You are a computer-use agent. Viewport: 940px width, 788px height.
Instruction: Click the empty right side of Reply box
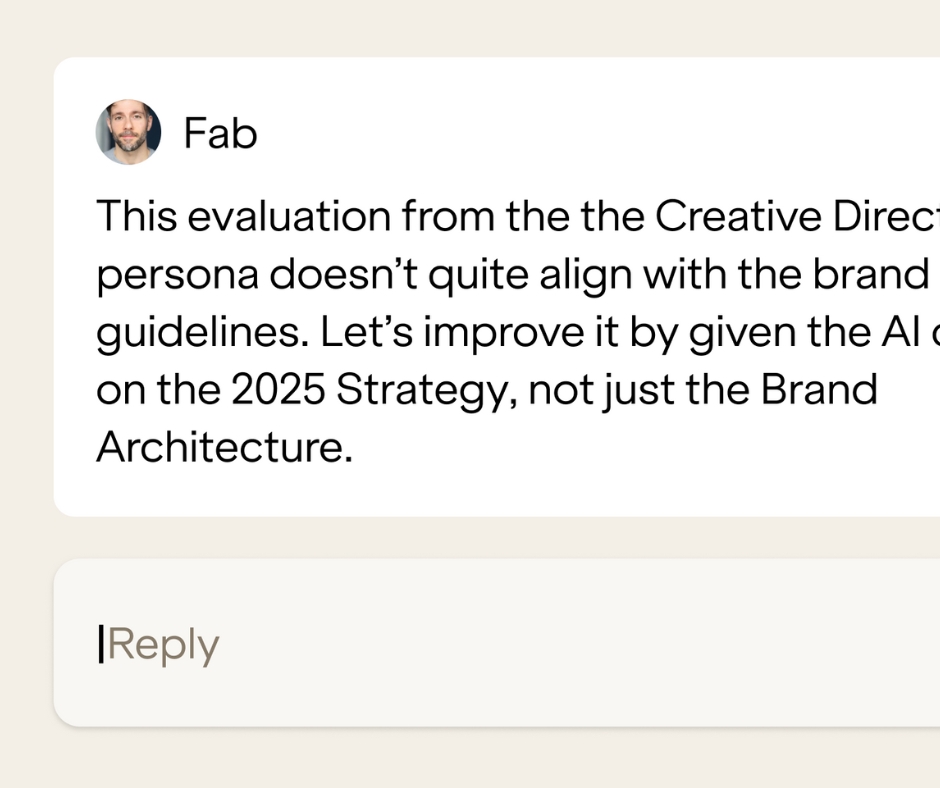coord(750,645)
